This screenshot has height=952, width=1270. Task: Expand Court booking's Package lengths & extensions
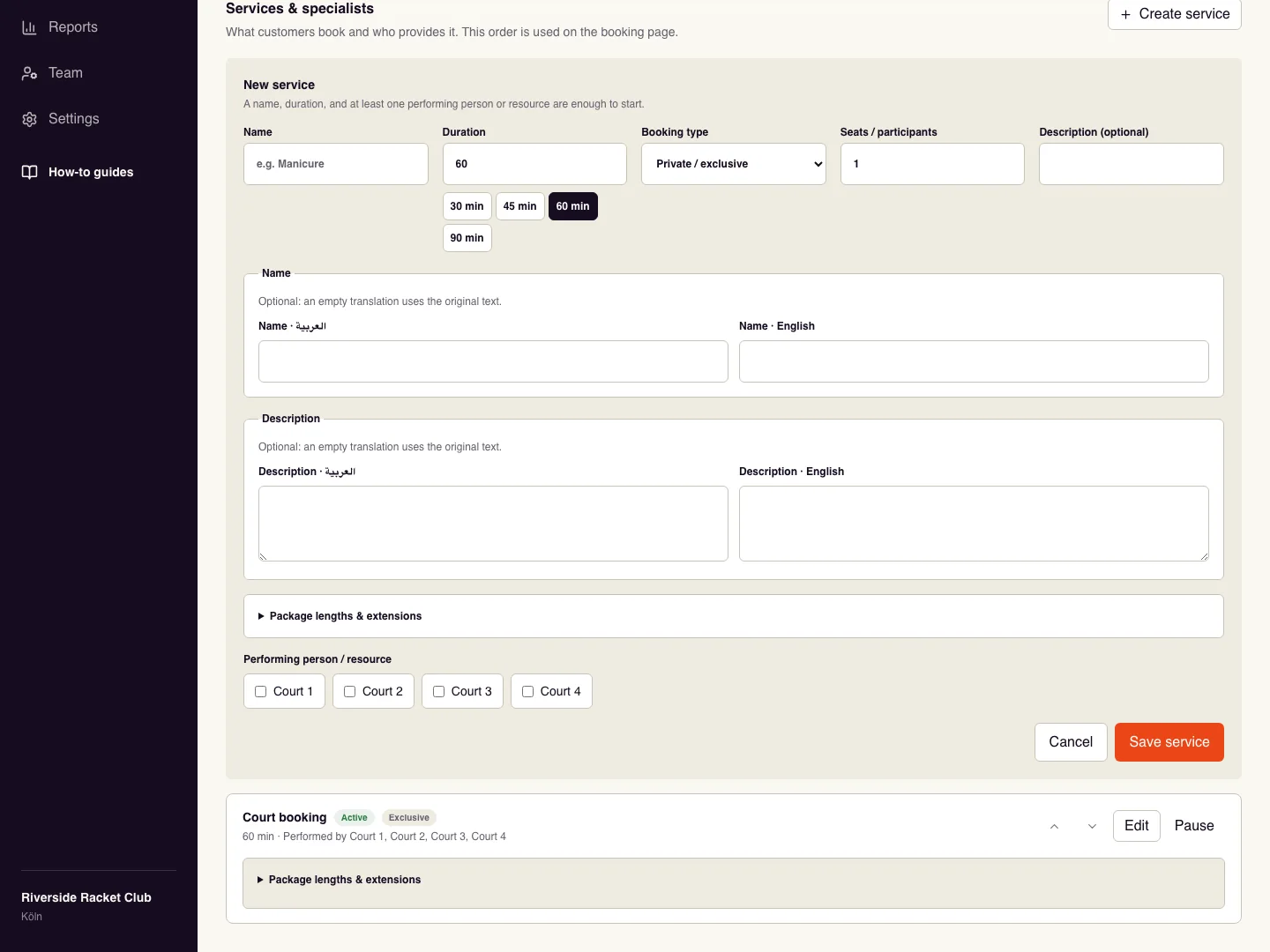point(339,880)
